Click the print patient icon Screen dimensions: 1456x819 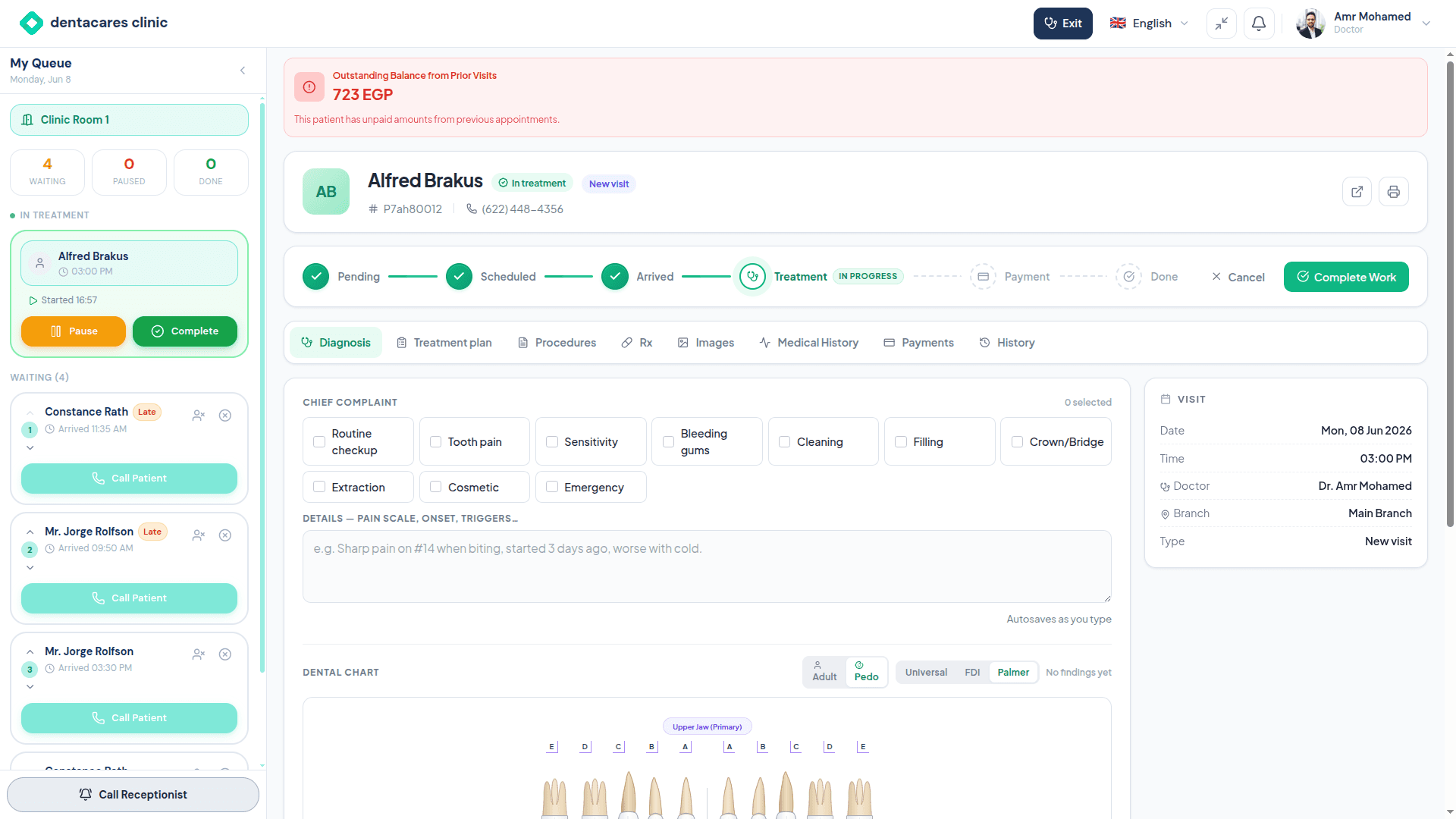click(1394, 192)
